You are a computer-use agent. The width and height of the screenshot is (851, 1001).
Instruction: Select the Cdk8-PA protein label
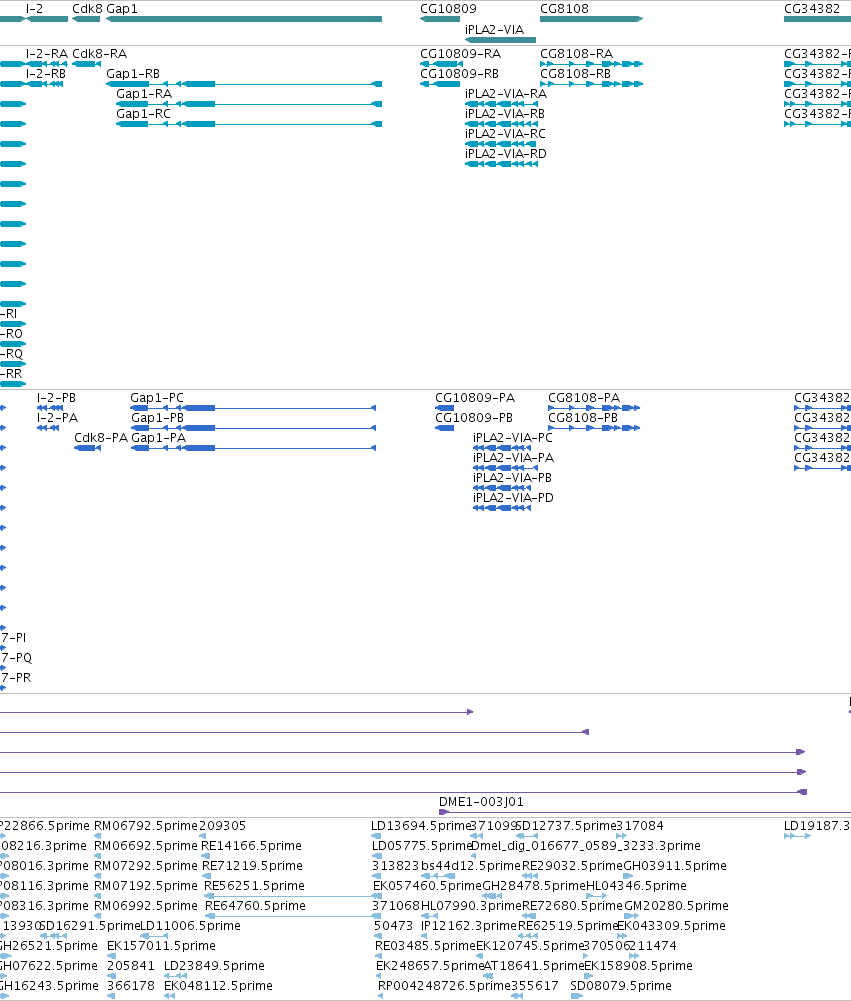(x=101, y=438)
